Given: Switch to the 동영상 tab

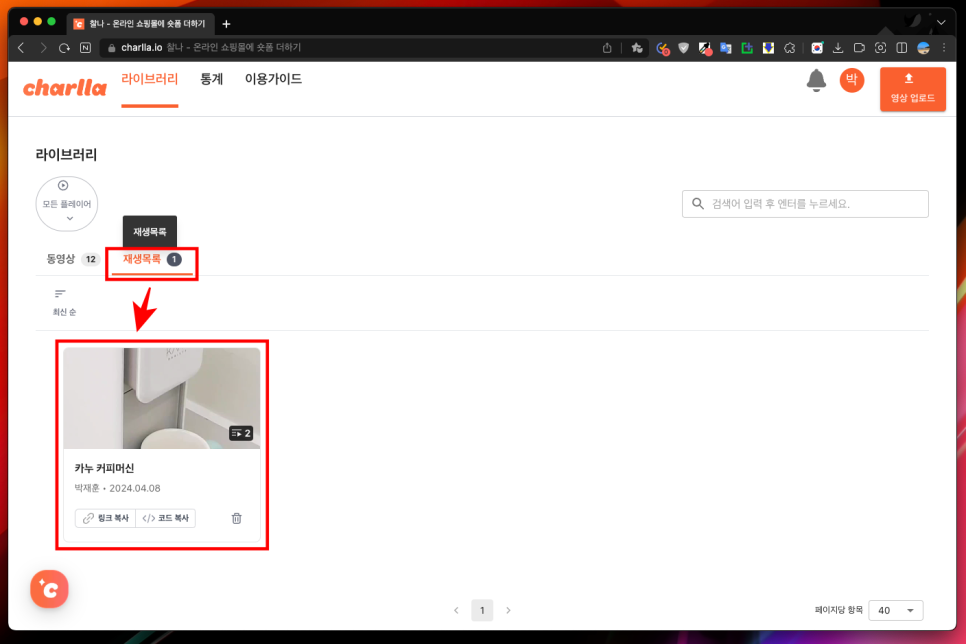Looking at the screenshot, I should (x=72, y=259).
